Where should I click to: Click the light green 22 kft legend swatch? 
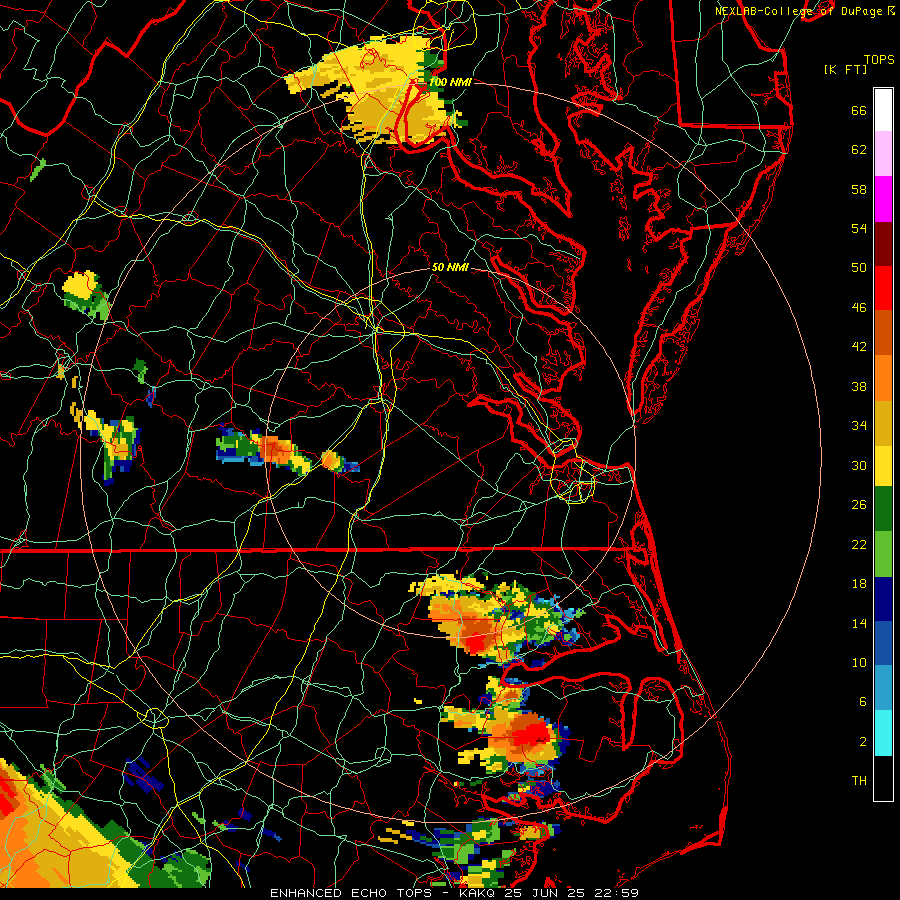(x=883, y=554)
